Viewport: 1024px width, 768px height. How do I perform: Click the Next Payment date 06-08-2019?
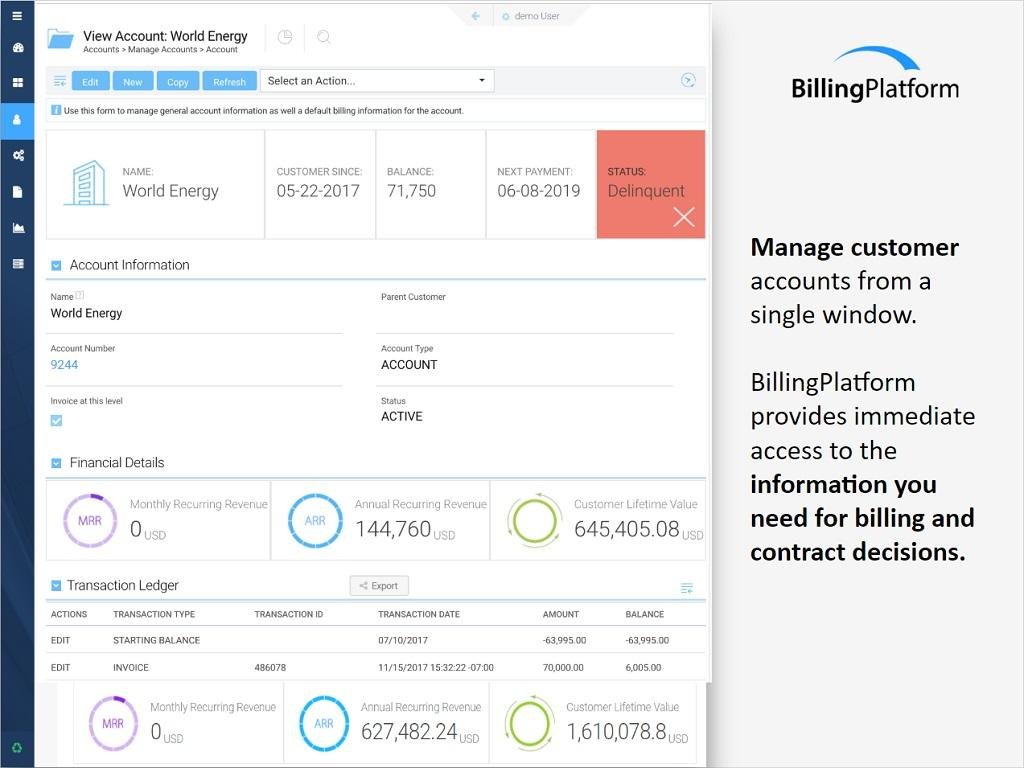(538, 191)
